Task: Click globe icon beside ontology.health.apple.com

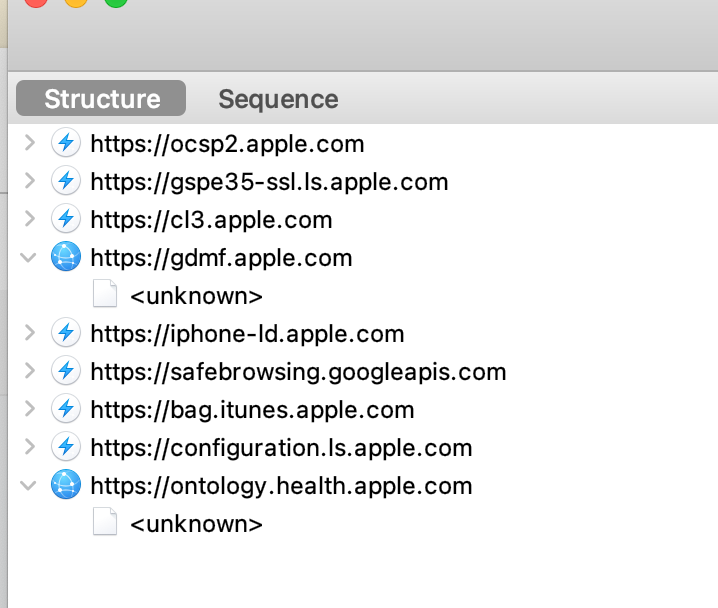Action: 66,484
